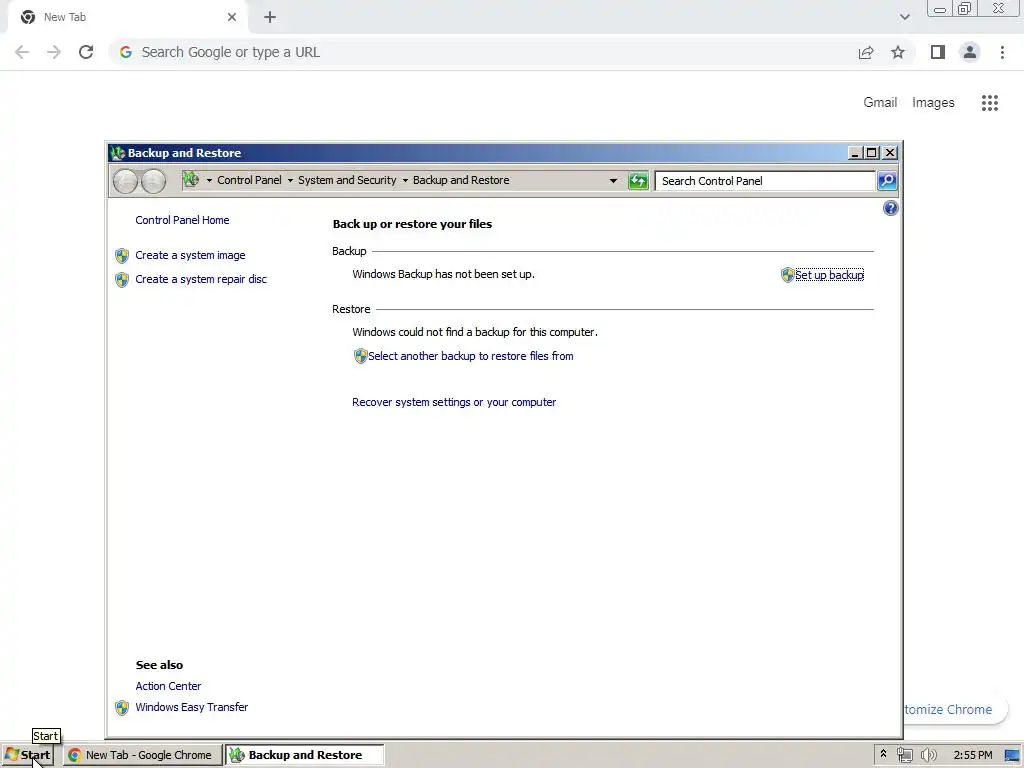Viewport: 1024px width, 768px height.
Task: Click the Control Panel search magnifier button
Action: (887, 181)
